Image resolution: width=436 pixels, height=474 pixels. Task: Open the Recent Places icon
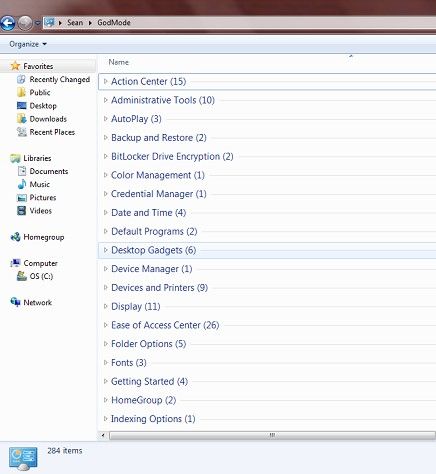[22, 132]
